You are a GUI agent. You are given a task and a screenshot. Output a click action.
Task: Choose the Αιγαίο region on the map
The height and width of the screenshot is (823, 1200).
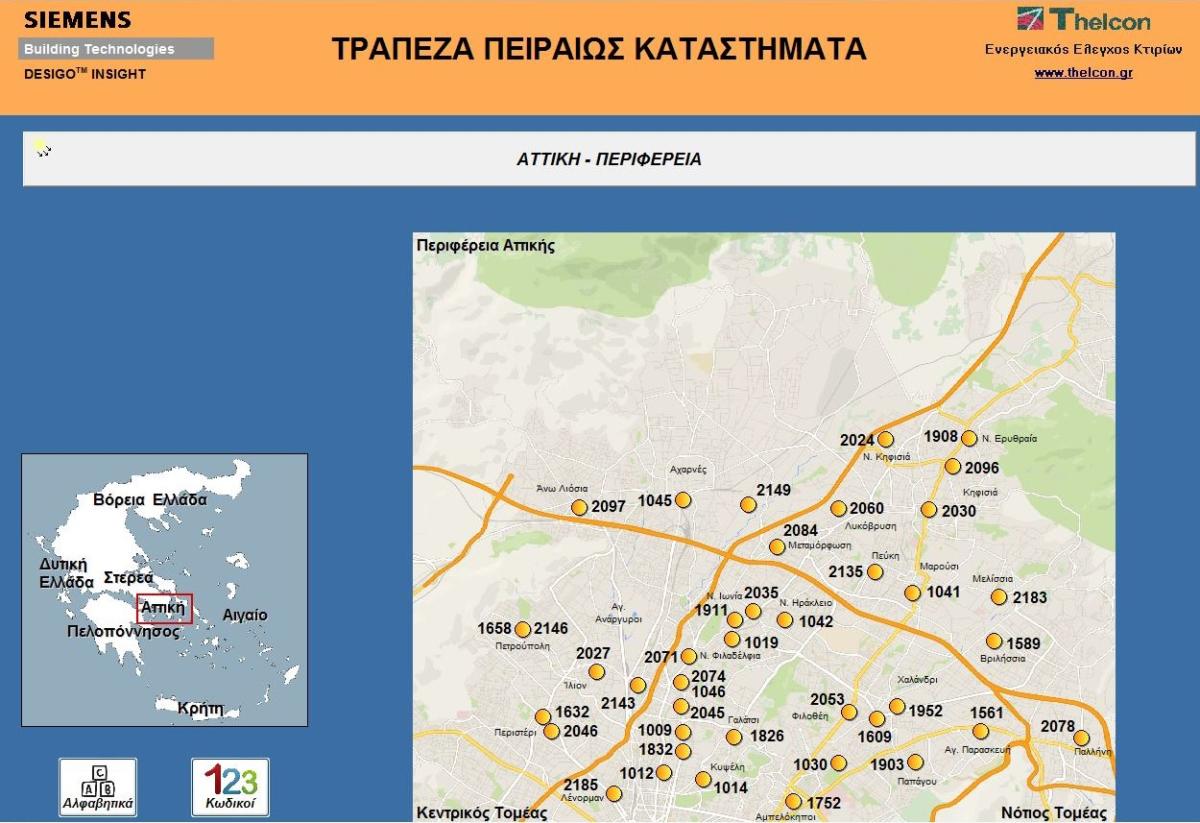tap(245, 615)
